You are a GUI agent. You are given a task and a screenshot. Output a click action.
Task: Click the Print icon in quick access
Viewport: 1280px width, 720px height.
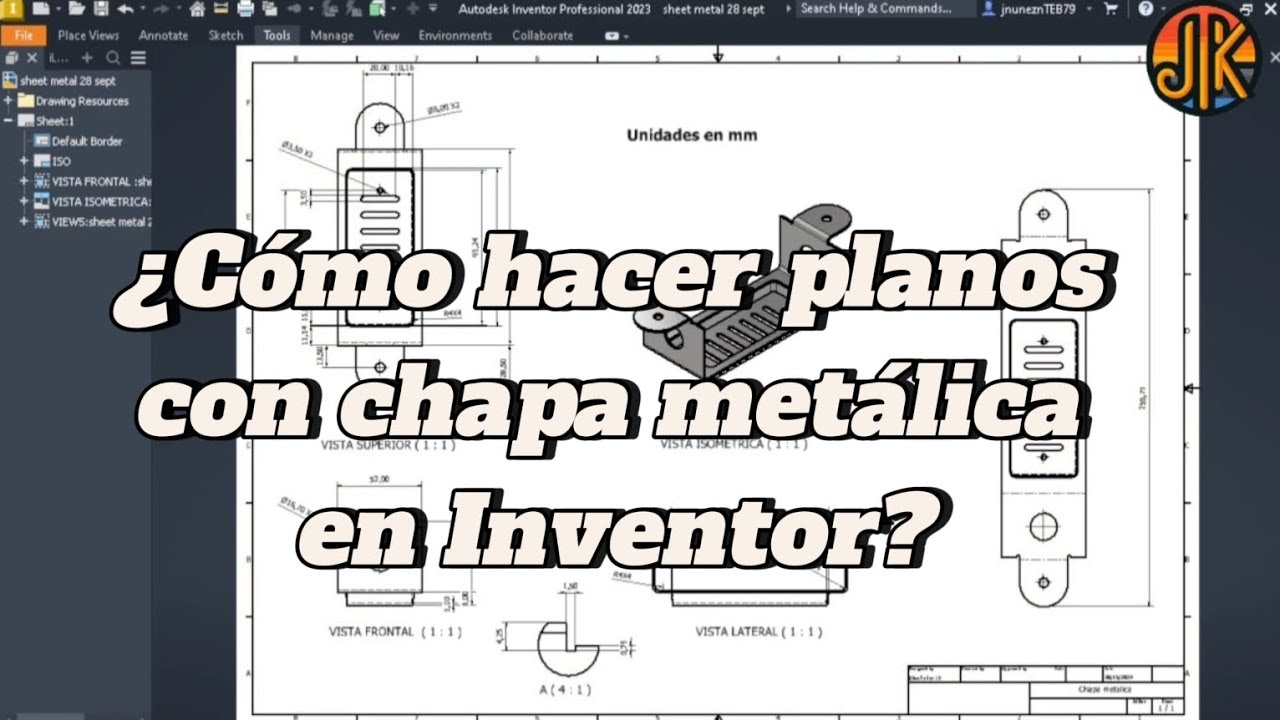pyautogui.click(x=245, y=9)
